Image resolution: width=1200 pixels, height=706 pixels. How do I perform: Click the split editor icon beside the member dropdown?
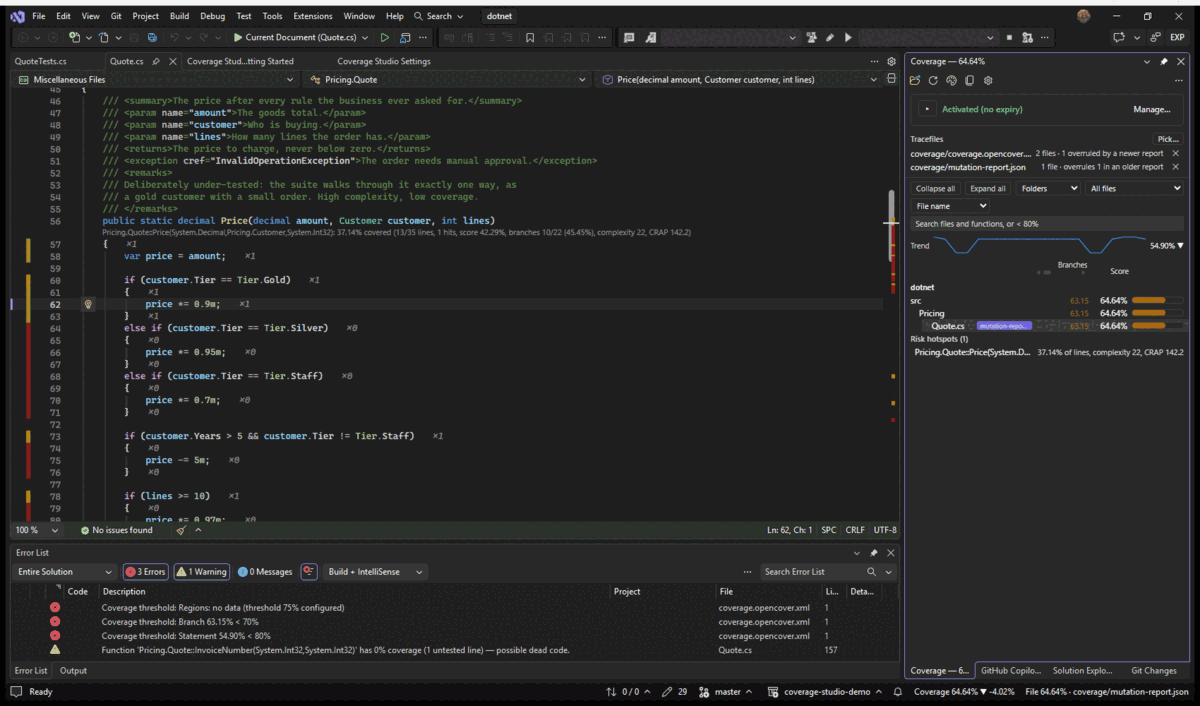tap(891, 79)
